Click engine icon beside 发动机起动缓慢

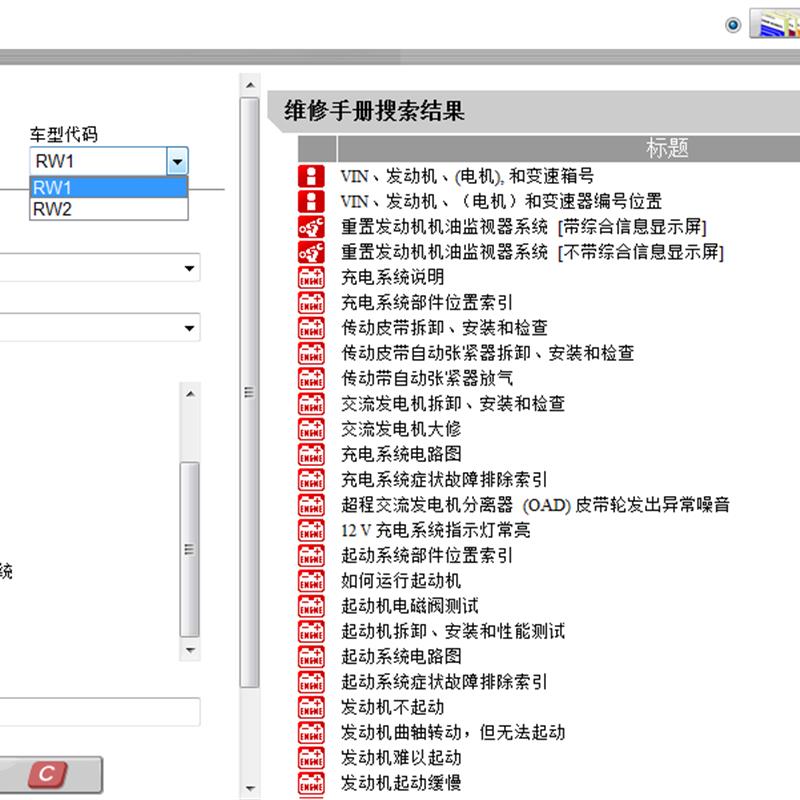point(311,783)
